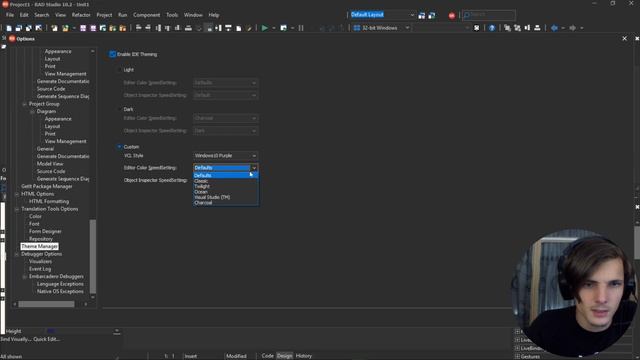The image size is (640, 360).
Task: Select Native OS Exceptions tree item
Action: point(60,291)
